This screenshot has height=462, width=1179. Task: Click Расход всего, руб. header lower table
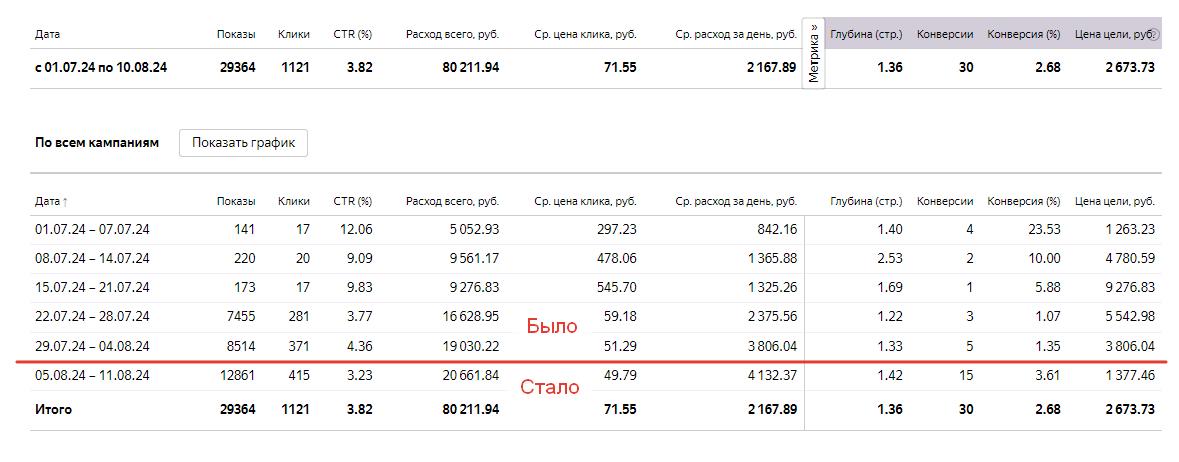pos(452,202)
